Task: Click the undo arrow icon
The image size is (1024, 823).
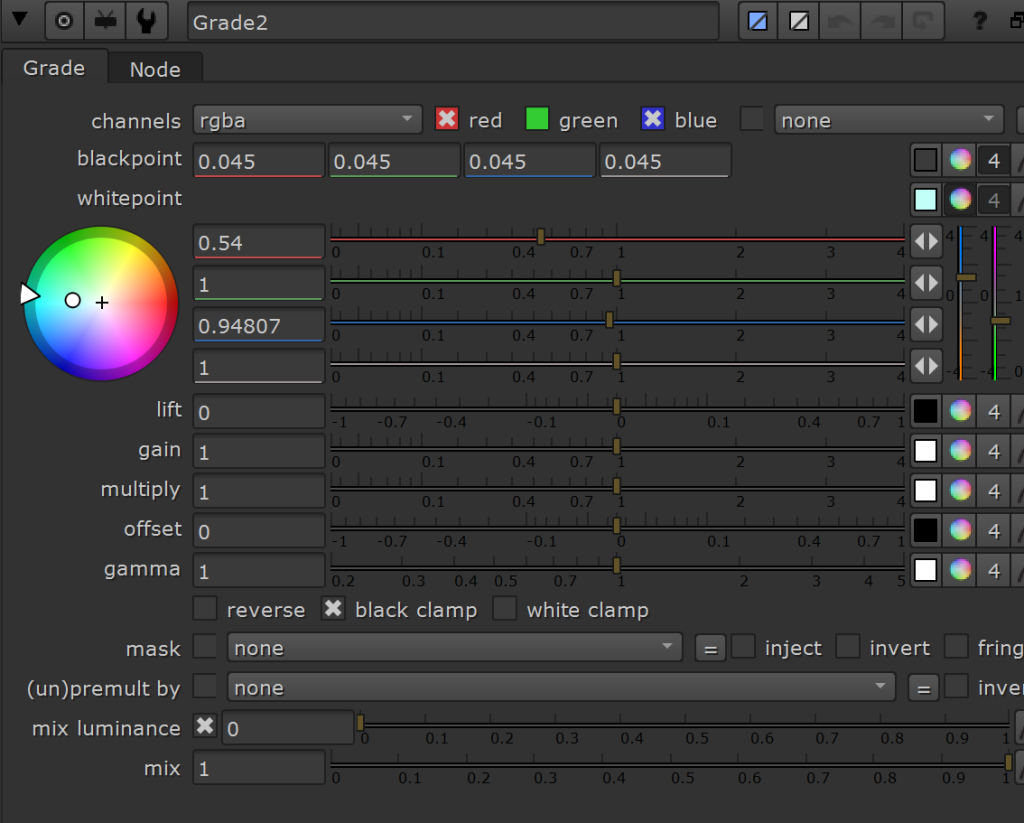Action: [840, 22]
